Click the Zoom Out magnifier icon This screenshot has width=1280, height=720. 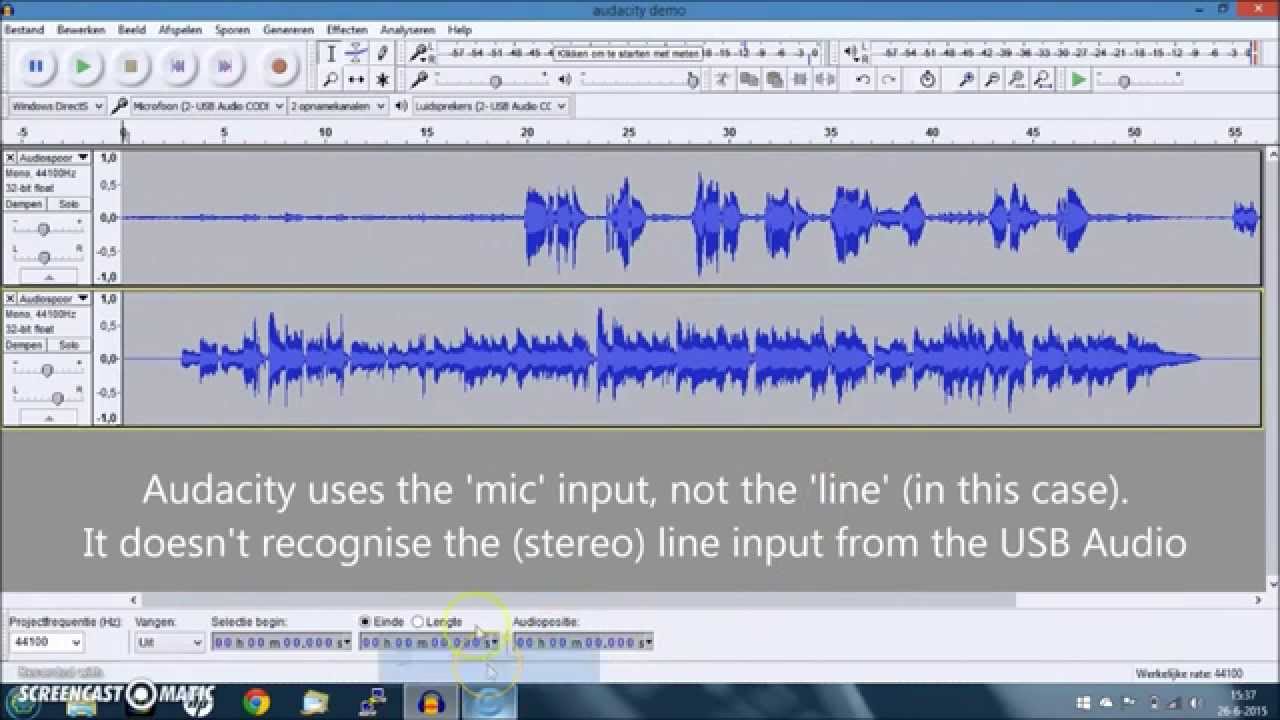[x=992, y=80]
